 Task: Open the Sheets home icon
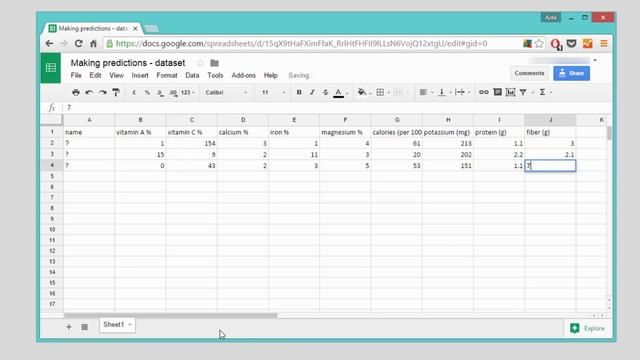click(x=51, y=68)
